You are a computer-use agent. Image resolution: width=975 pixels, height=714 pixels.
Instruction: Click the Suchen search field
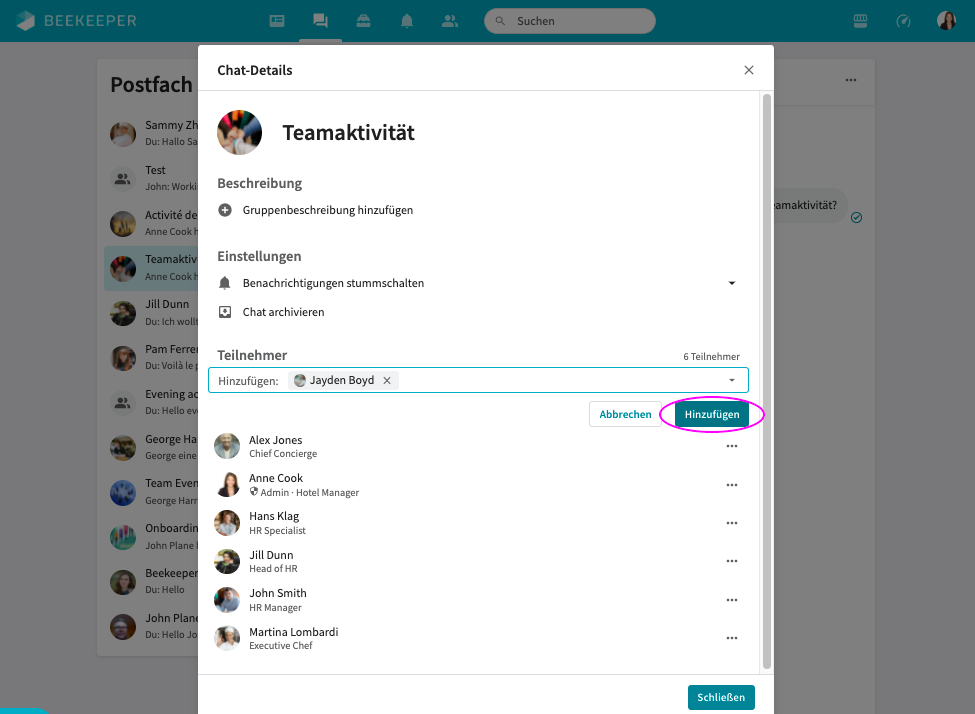point(570,21)
